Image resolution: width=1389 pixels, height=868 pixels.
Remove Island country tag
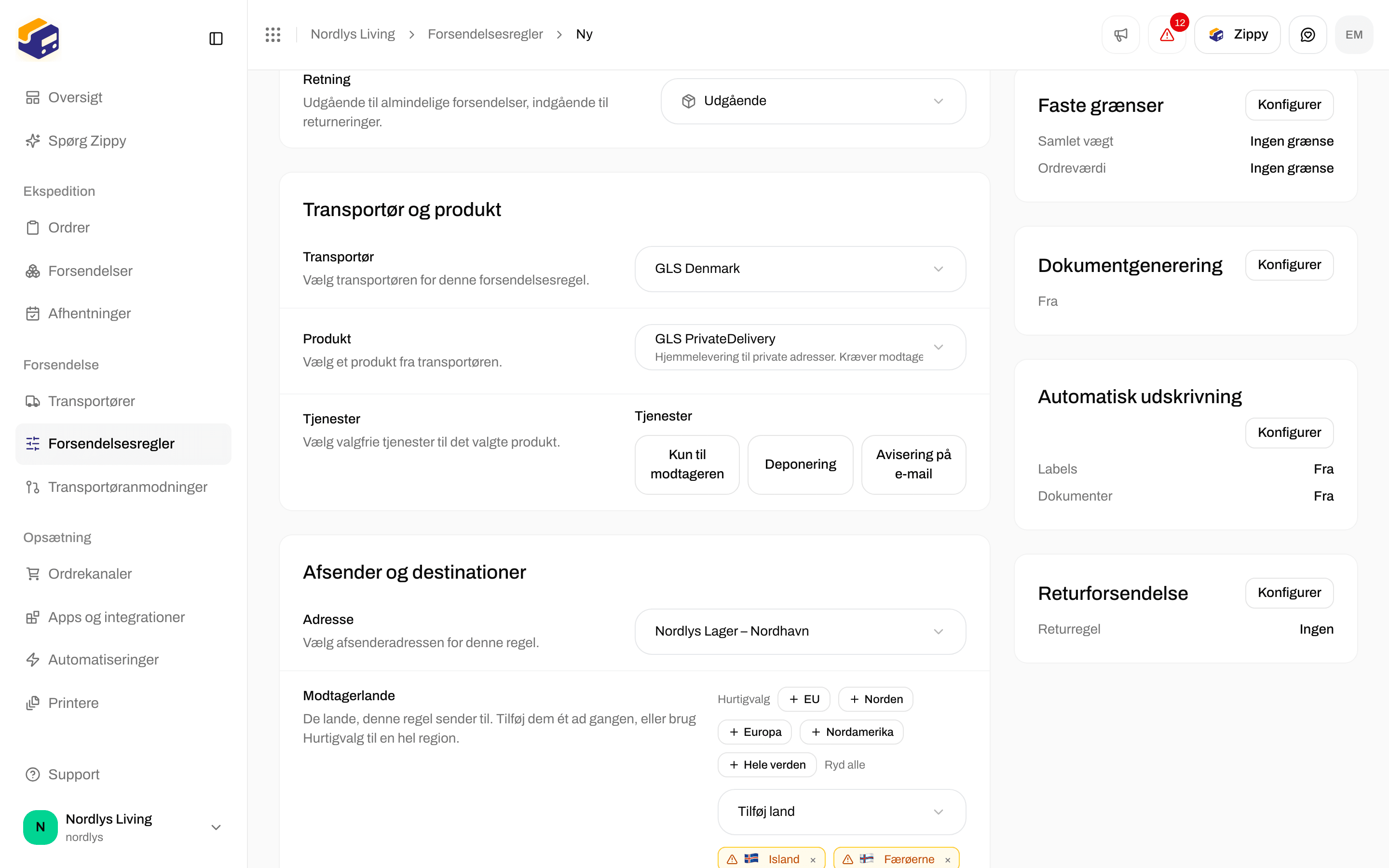(813, 859)
